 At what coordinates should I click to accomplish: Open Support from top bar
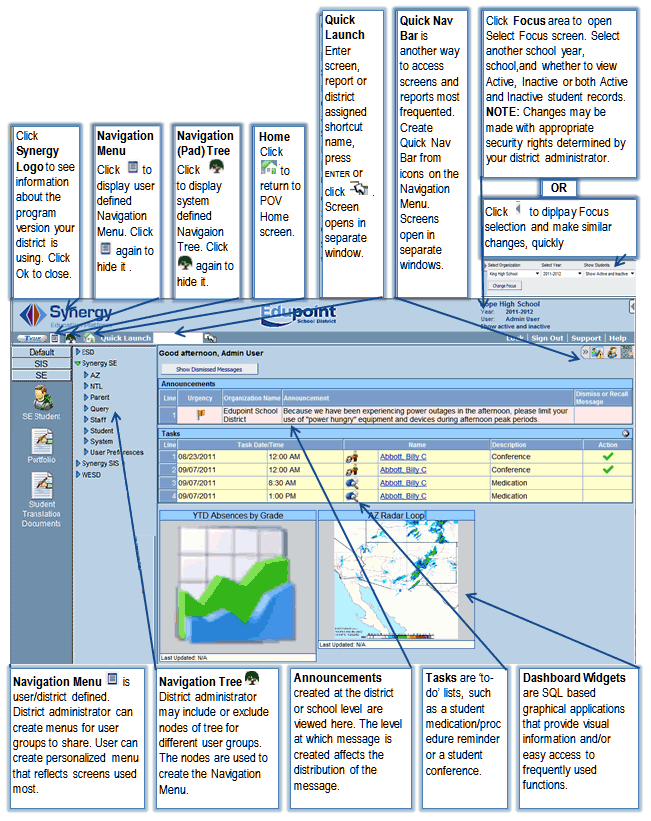(x=586, y=338)
